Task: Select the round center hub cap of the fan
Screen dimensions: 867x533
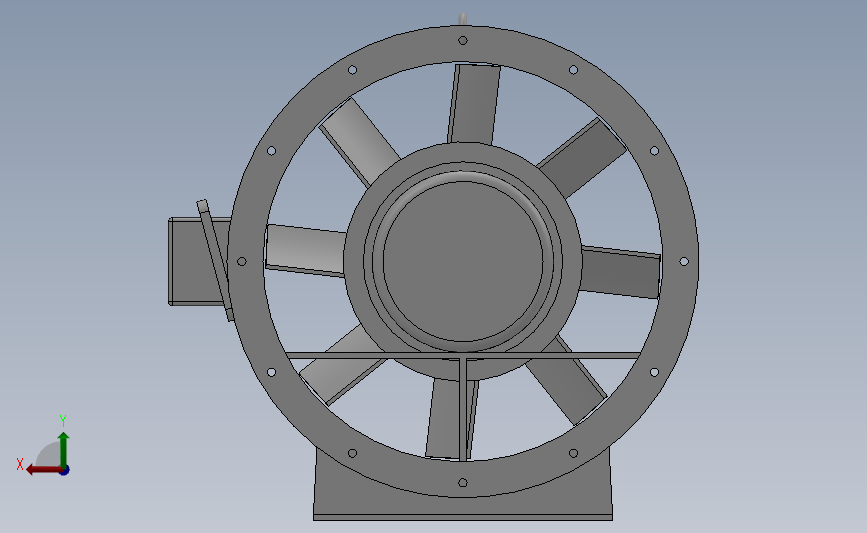Action: tap(463, 261)
